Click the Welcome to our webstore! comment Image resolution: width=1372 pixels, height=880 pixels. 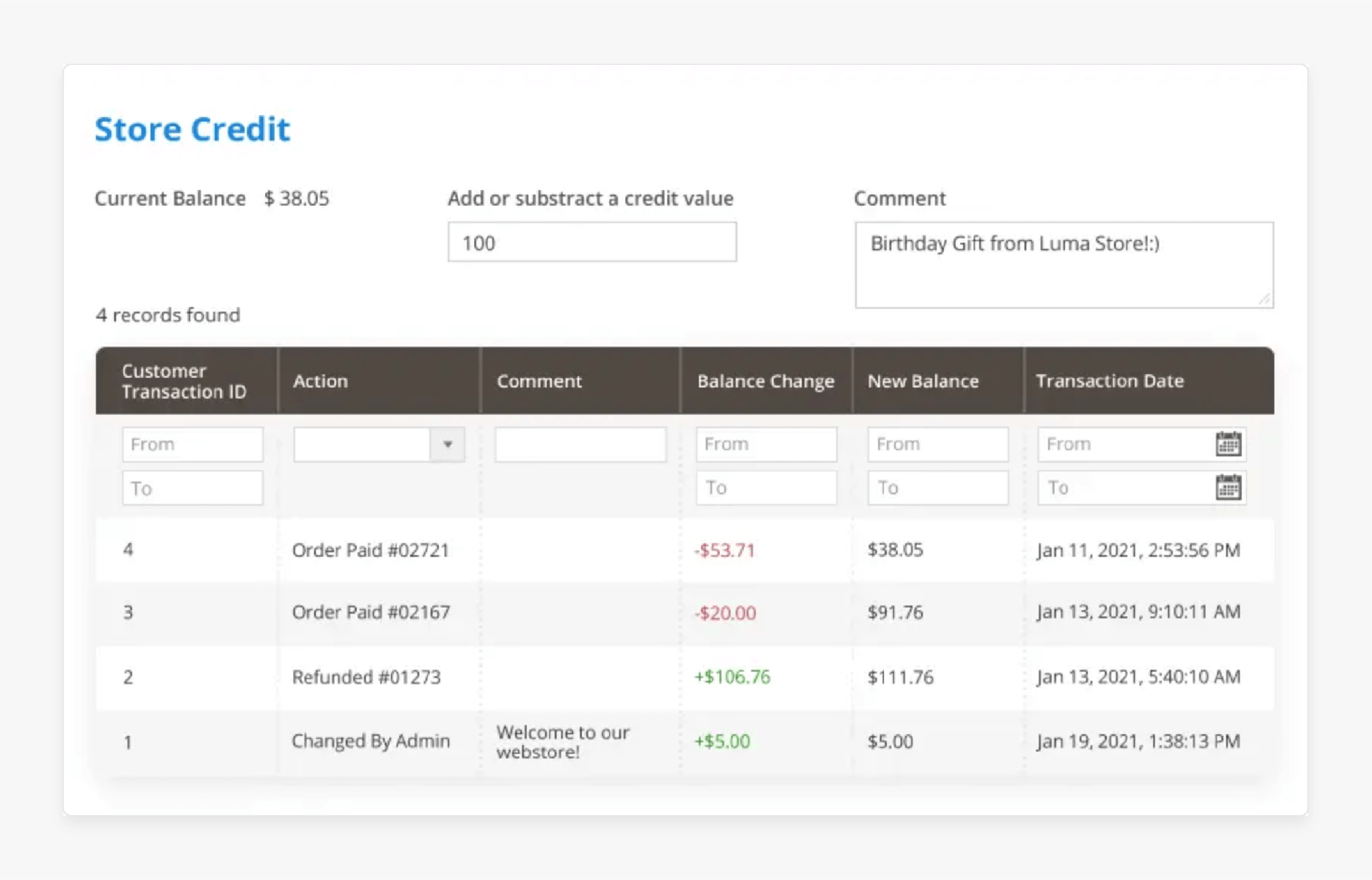pos(563,742)
